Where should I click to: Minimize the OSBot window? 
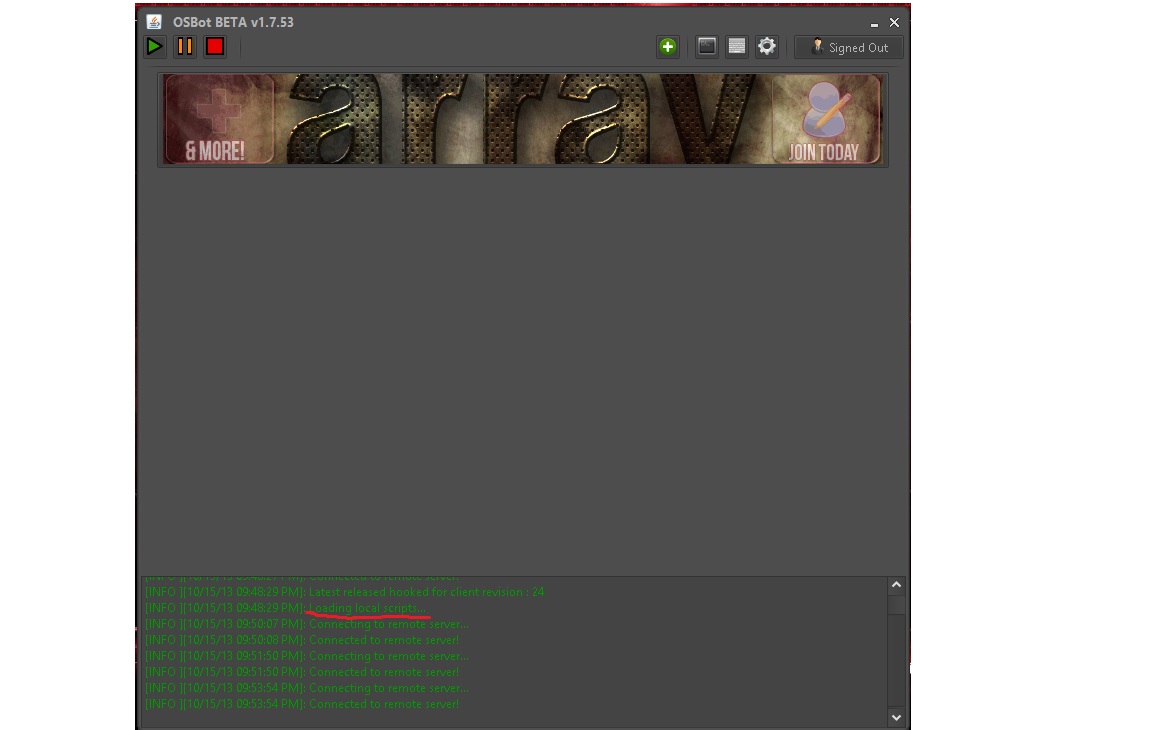coord(874,23)
